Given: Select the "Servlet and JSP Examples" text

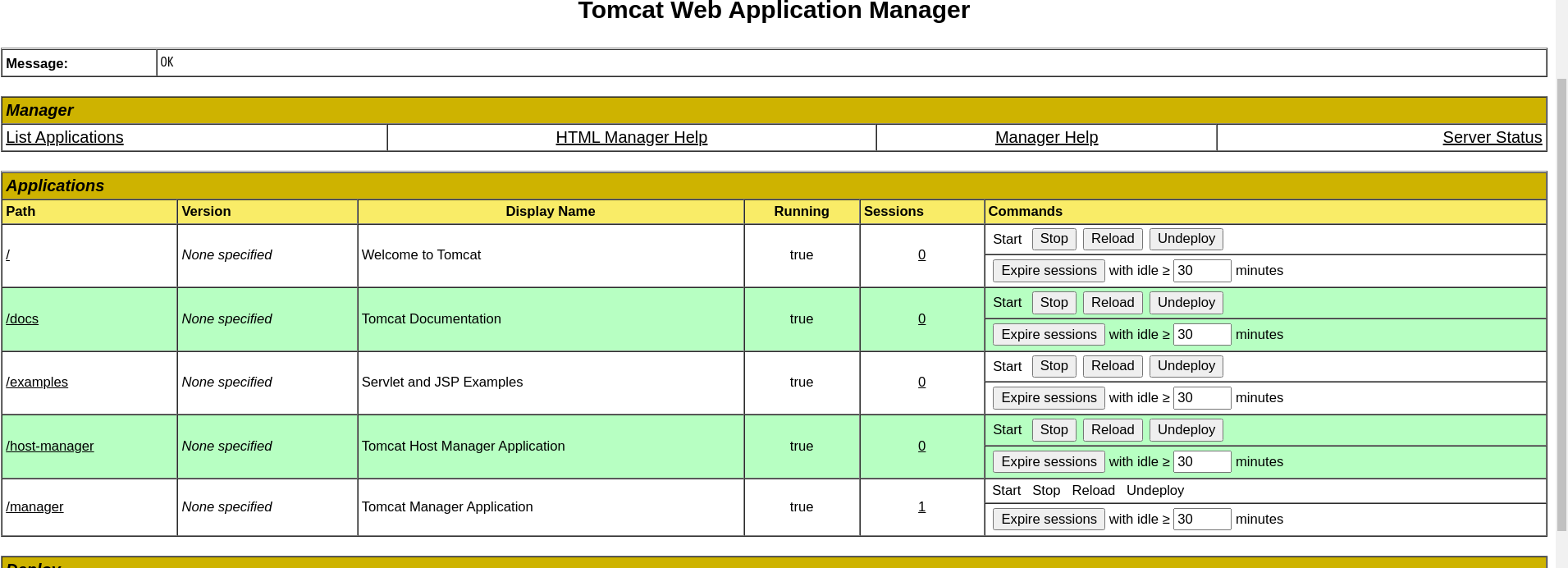Looking at the screenshot, I should [x=441, y=382].
